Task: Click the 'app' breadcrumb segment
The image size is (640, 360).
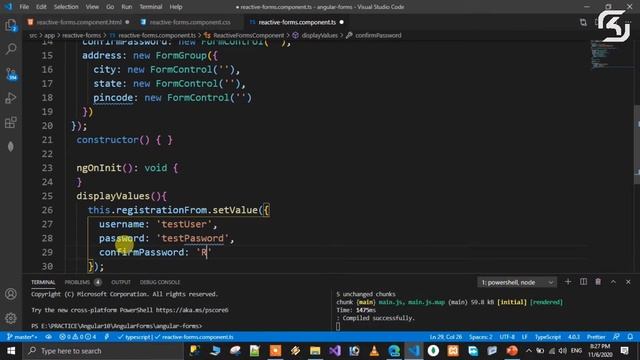Action: [x=49, y=36]
